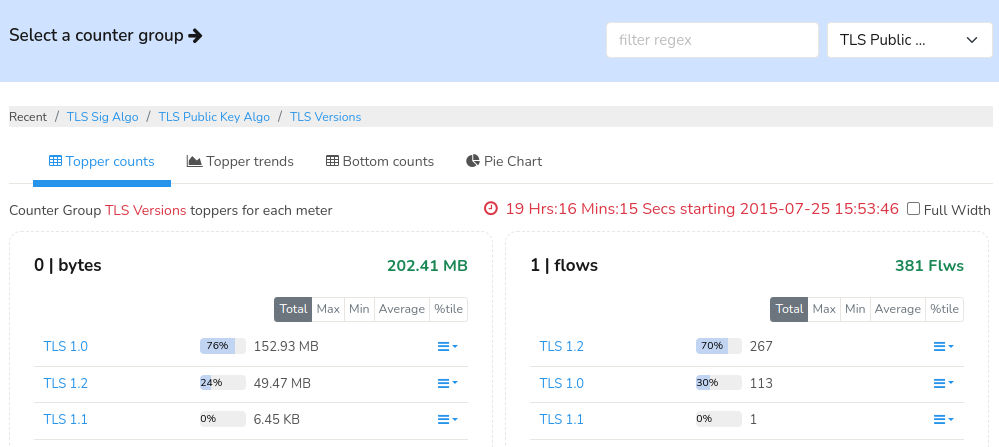
Task: Select Average button in bytes panel
Action: tap(402, 309)
